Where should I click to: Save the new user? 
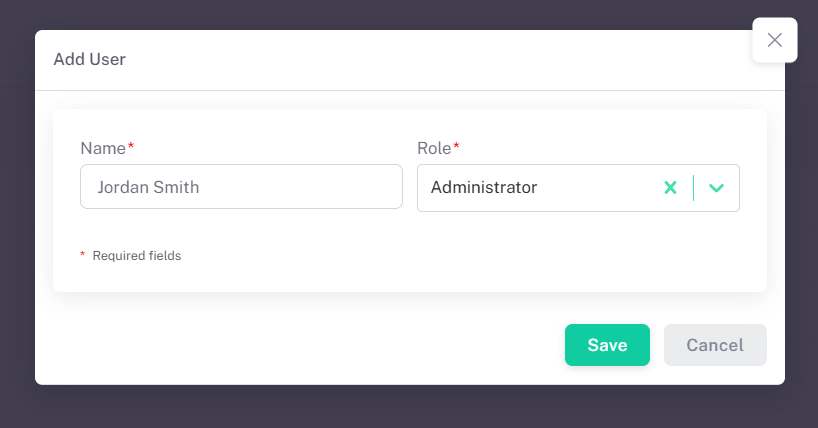click(607, 345)
